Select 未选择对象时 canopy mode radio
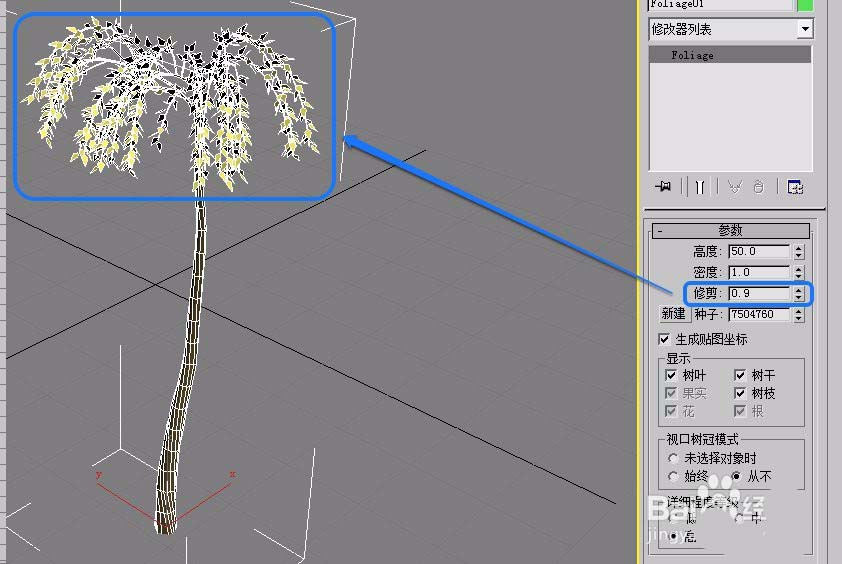Image resolution: width=842 pixels, height=564 pixels. (673, 458)
